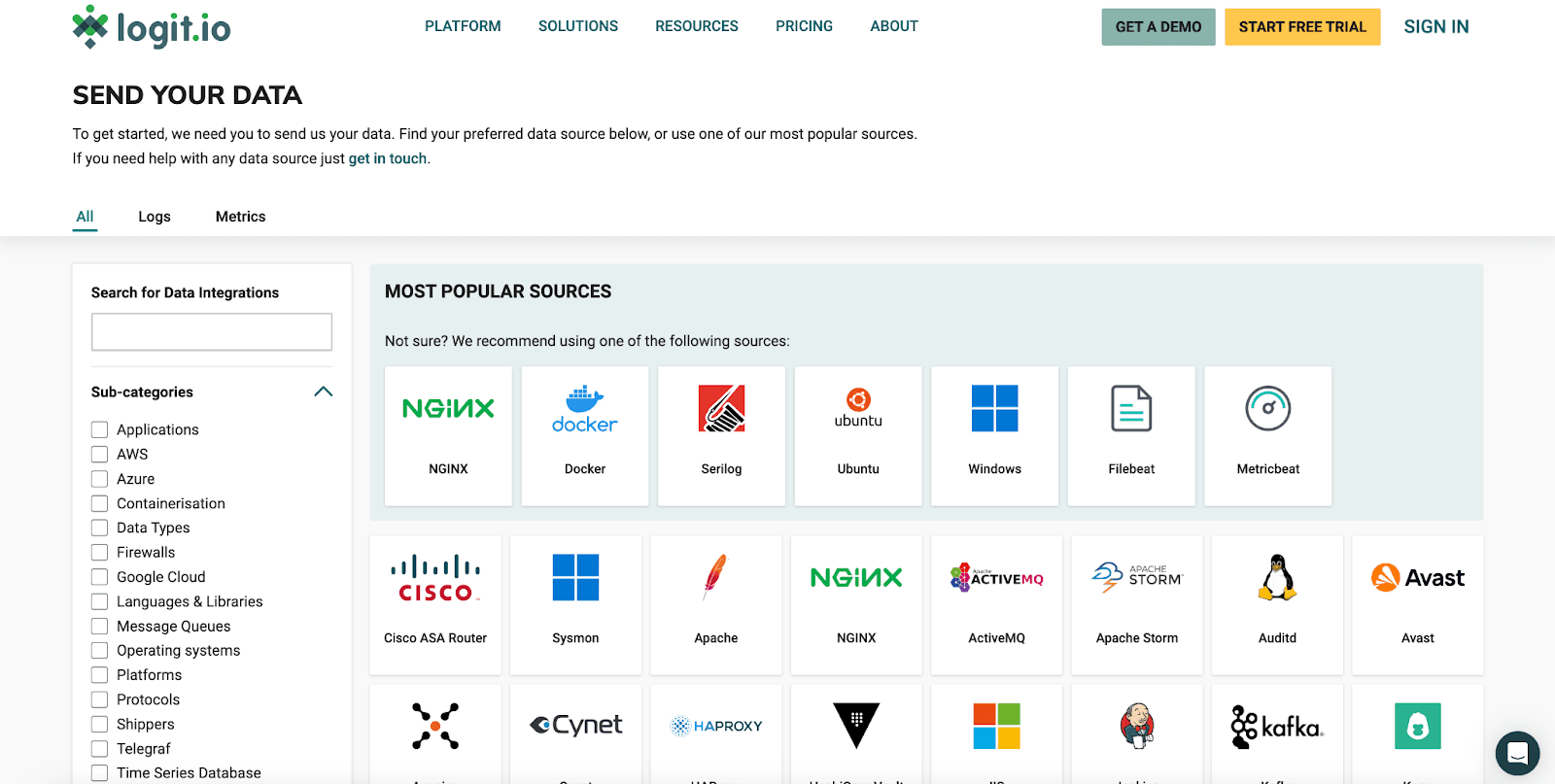Tick the Telegraf checkbox
This screenshot has width=1555, height=784.
99,749
